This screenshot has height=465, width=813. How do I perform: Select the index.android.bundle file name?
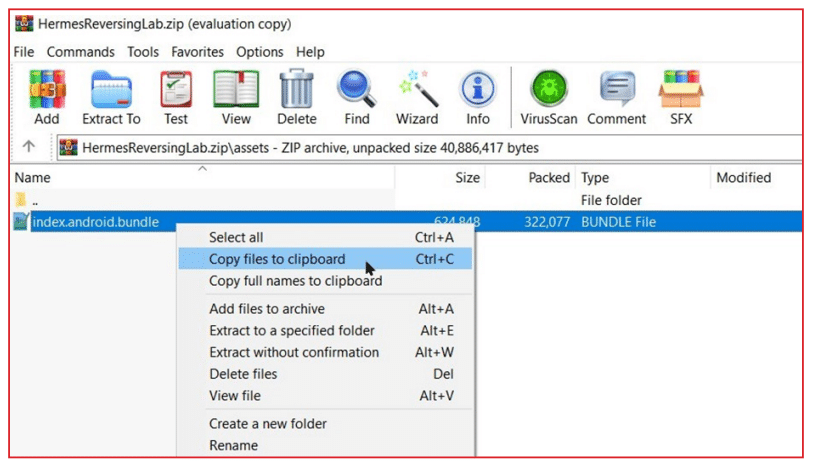point(96,222)
